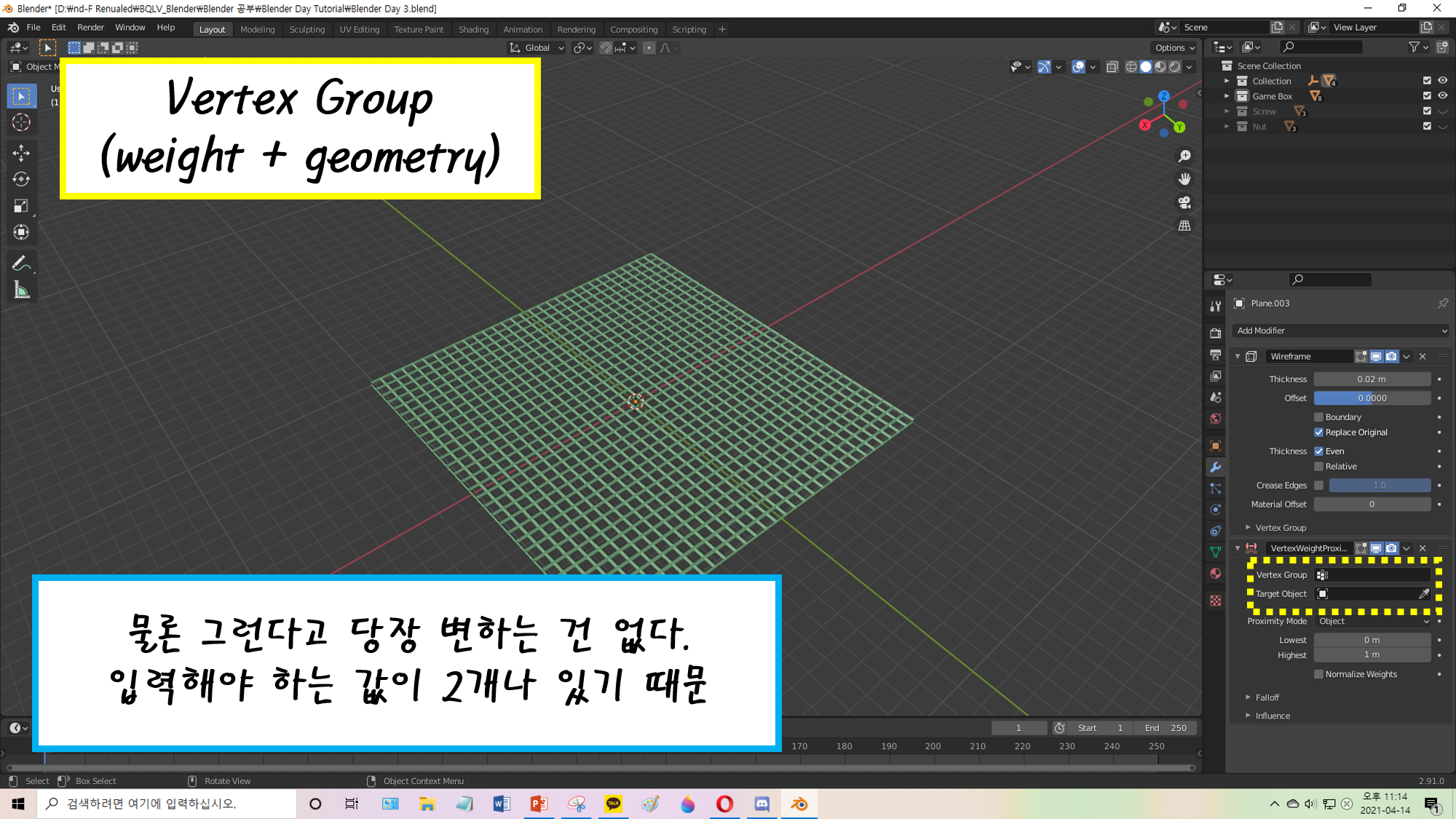Expand the Falloff panel
Screen dimensions: 1456x819
pyautogui.click(x=1267, y=697)
